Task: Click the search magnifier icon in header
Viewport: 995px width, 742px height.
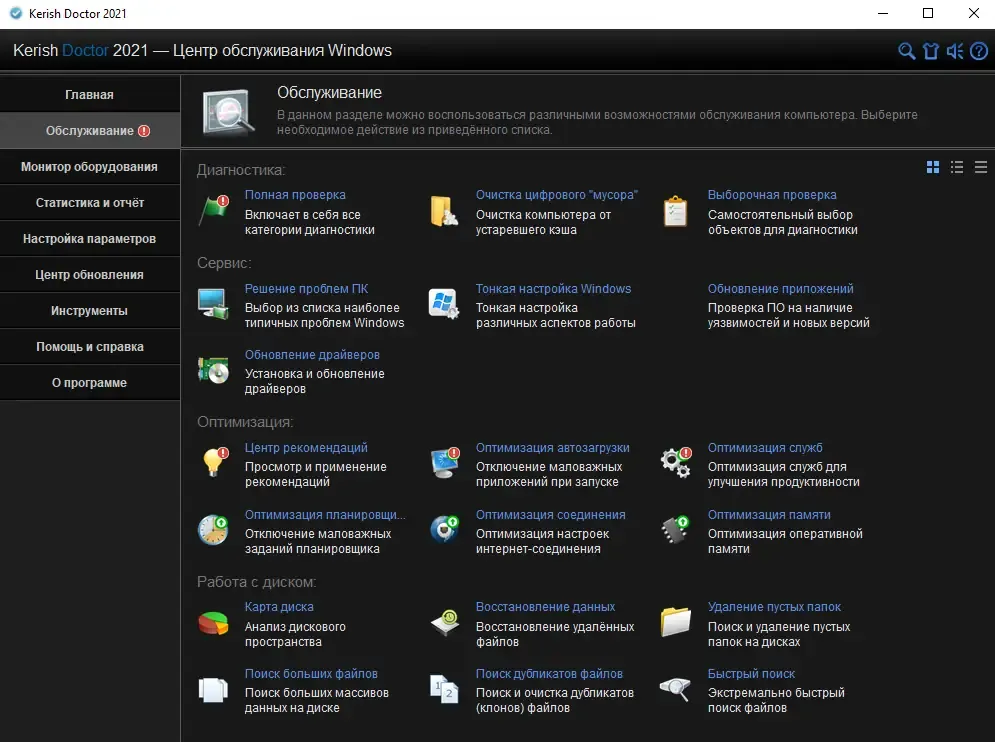Action: point(906,51)
